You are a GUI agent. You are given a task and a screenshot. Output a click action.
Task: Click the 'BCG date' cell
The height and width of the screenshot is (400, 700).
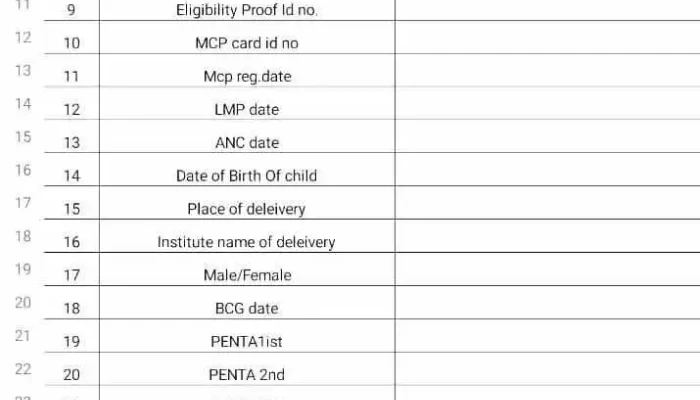247,302
